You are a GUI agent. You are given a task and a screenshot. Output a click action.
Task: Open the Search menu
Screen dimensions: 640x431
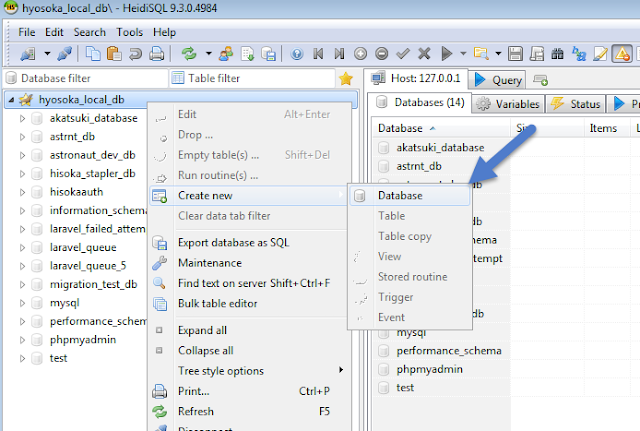pos(89,32)
